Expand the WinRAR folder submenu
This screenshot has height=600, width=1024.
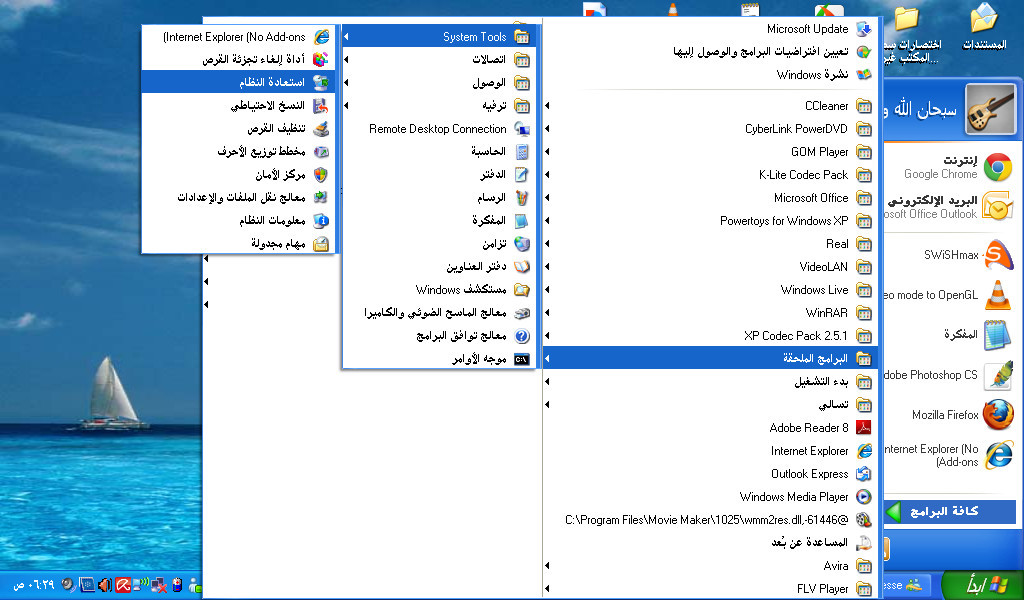827,313
